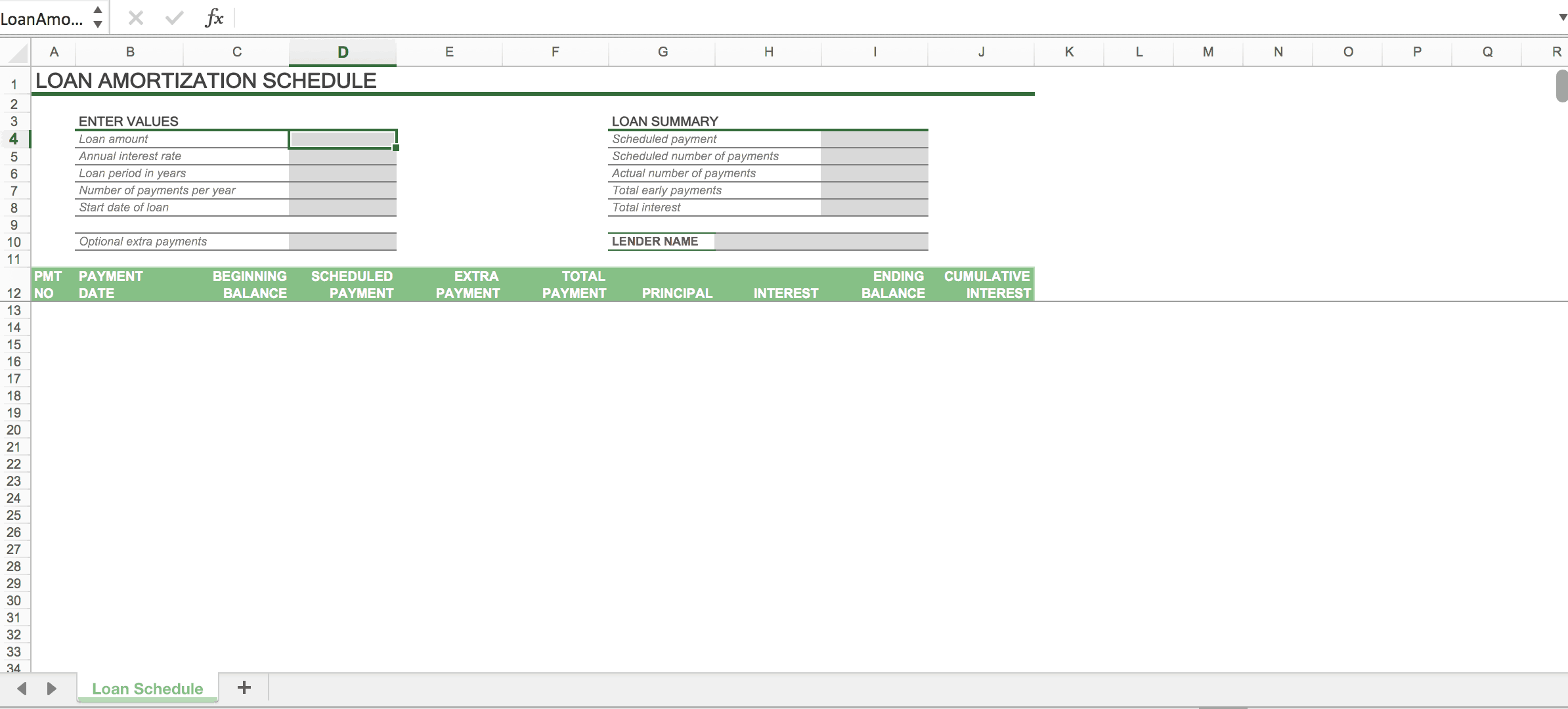Go to next sheet with right arrow
The image size is (1568, 709).
(x=51, y=689)
